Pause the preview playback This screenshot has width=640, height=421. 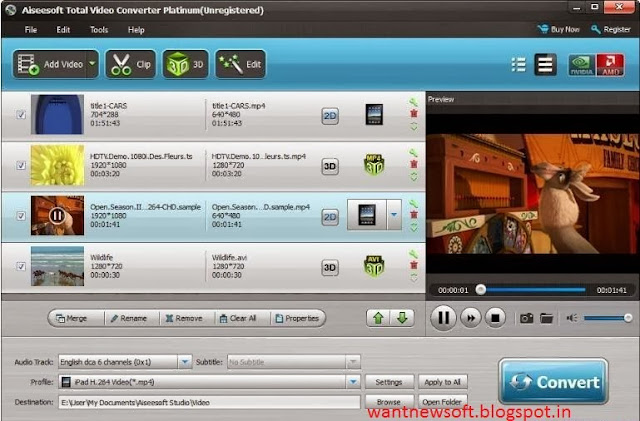(443, 318)
